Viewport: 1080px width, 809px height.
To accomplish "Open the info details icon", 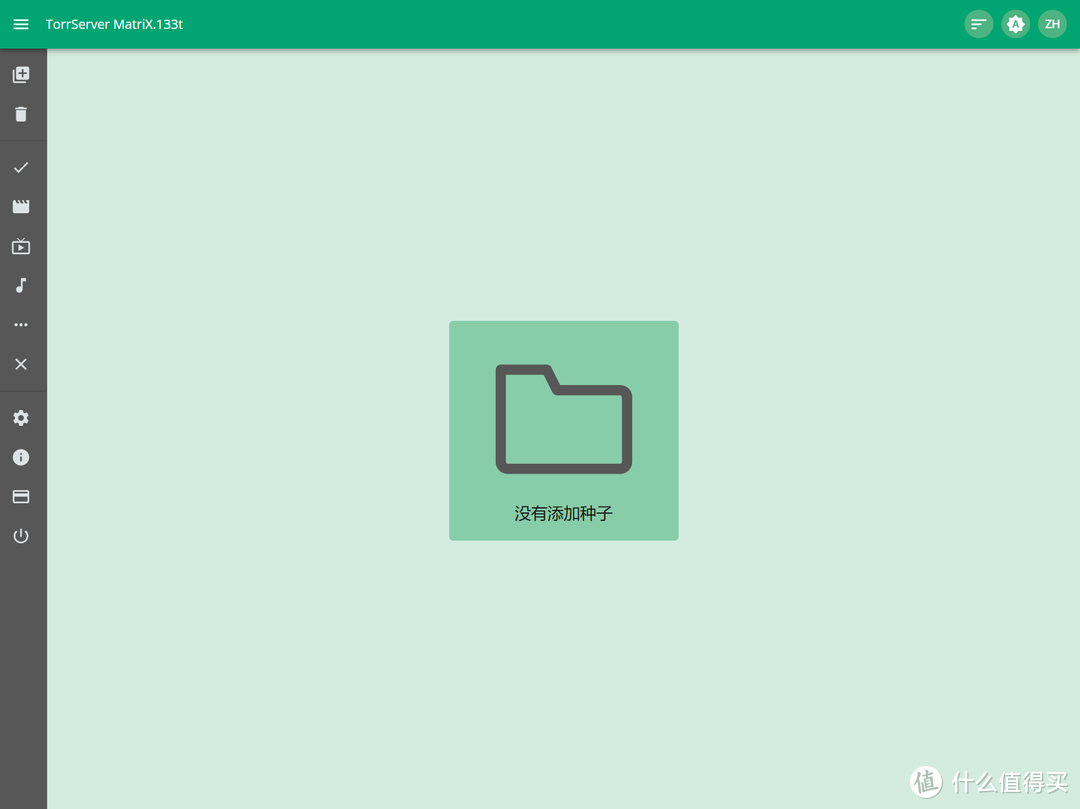I will click(x=21, y=457).
